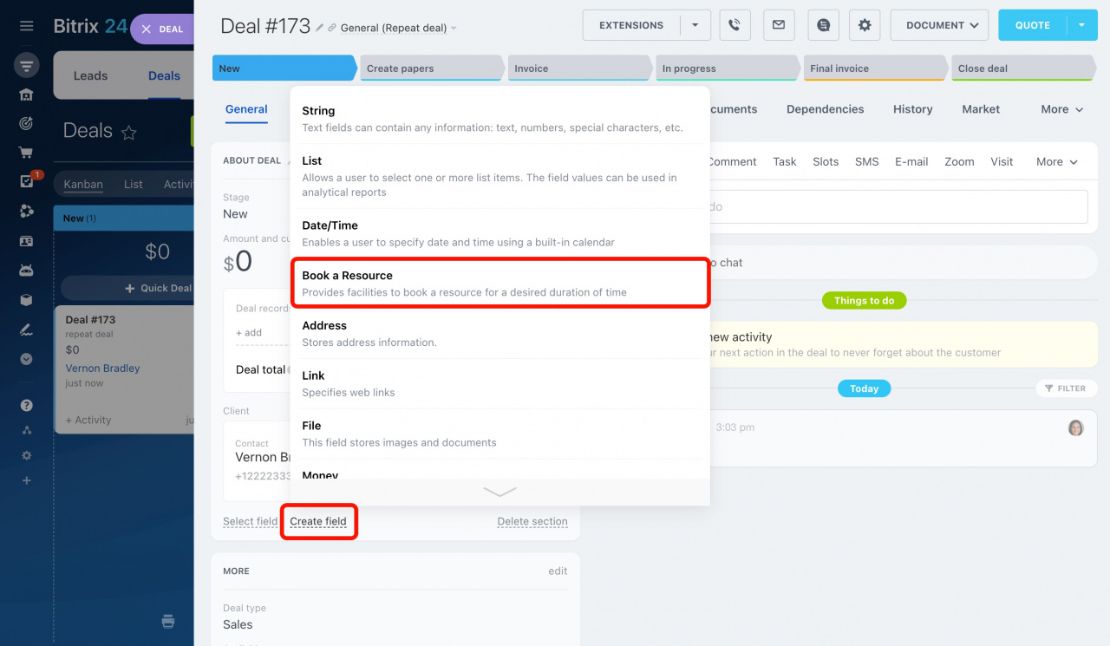The image size is (1110, 646).
Task: Open the signature pen icon in the sidebar
Action: tap(26, 330)
